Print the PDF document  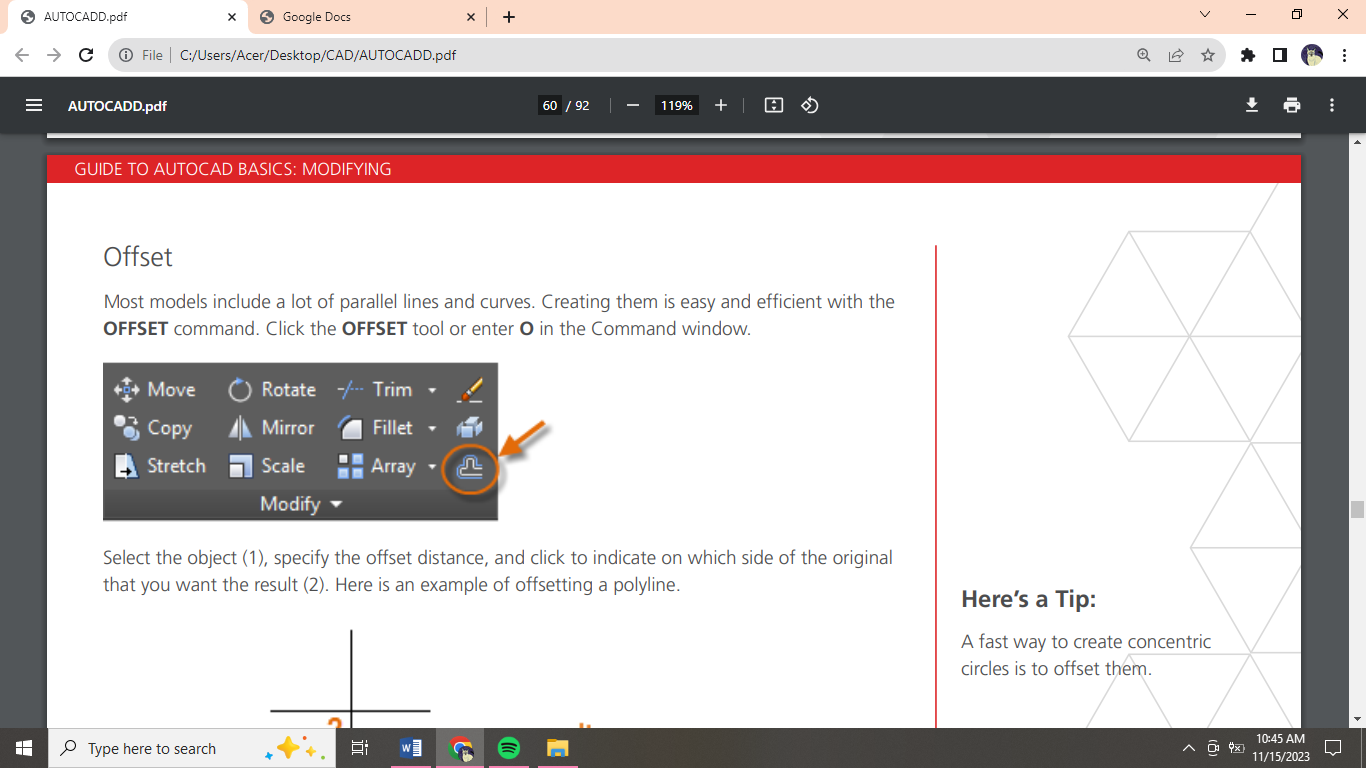1292,105
